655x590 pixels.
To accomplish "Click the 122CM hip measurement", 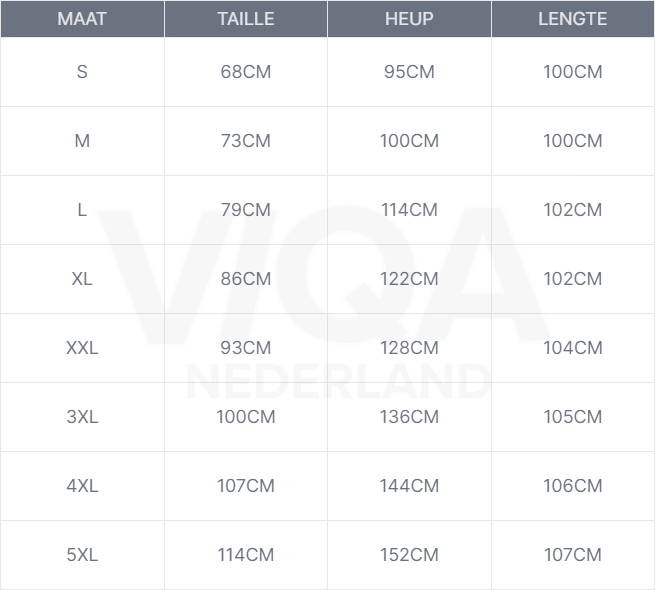I will 409,279.
